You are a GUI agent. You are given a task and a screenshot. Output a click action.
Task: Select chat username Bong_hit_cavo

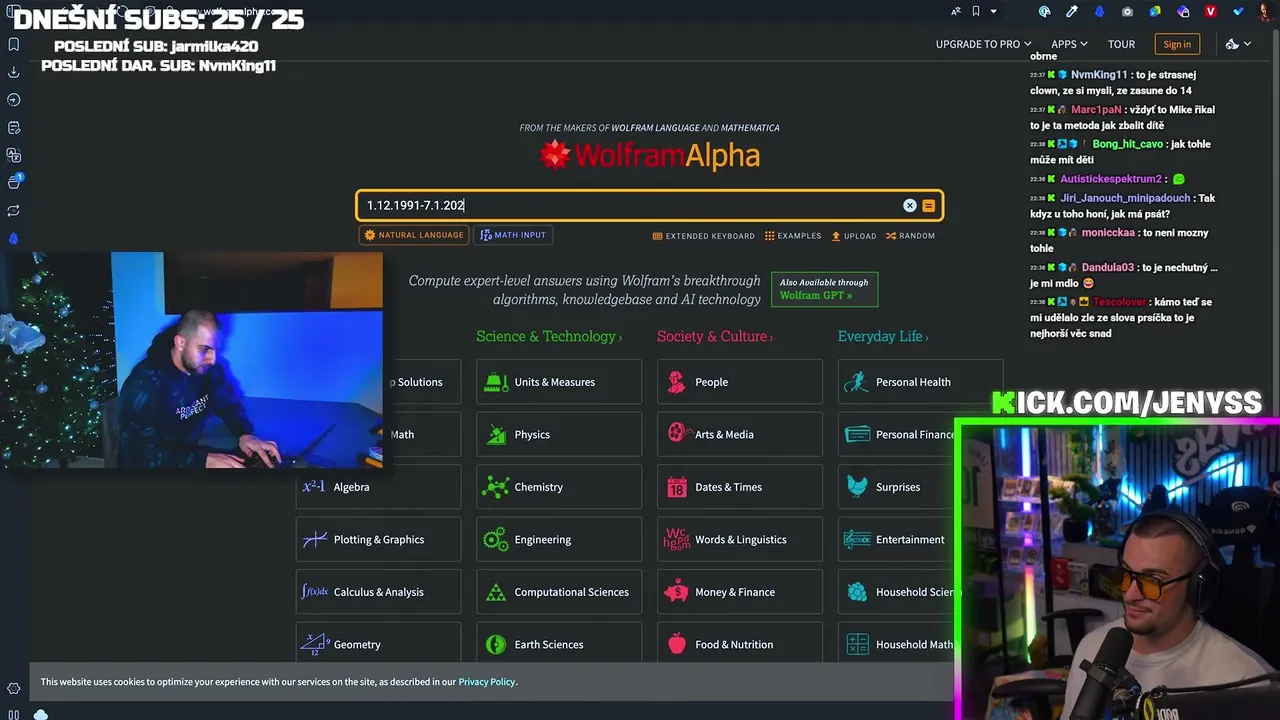tap(1128, 144)
